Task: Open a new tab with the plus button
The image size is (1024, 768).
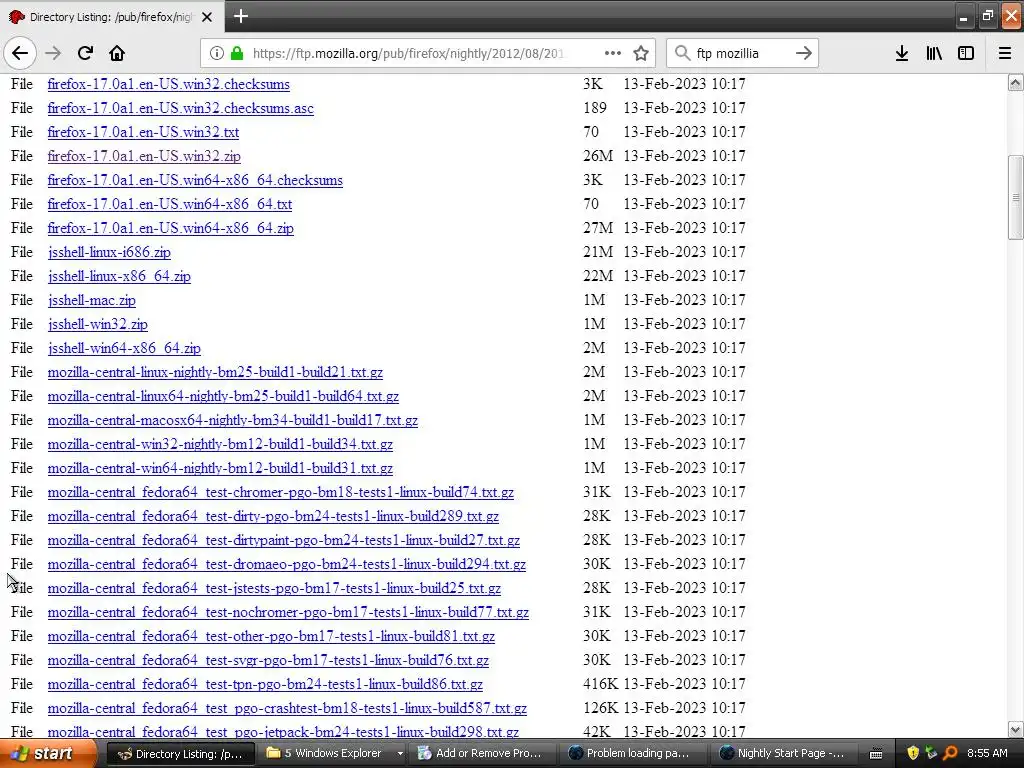Action: pos(241,16)
